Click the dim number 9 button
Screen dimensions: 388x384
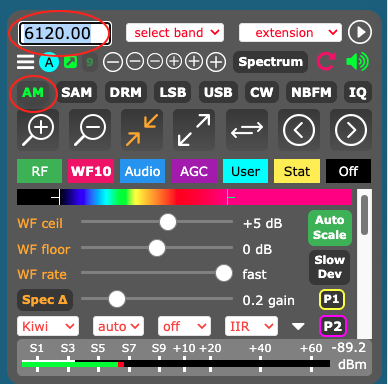point(89,62)
